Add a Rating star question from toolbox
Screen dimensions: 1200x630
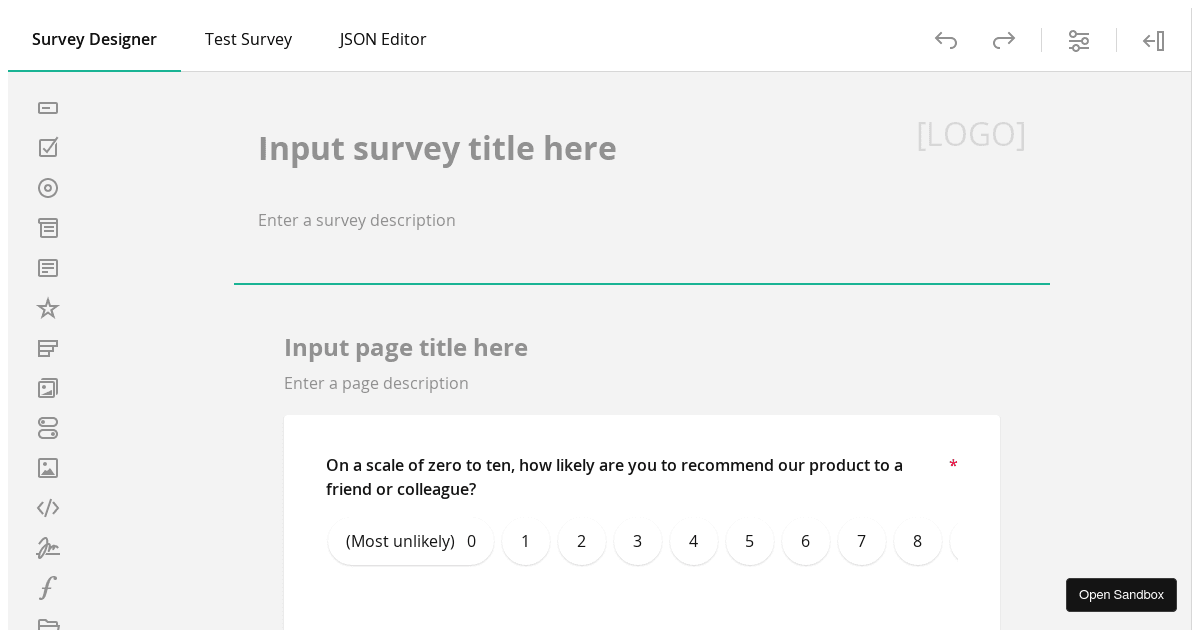(48, 308)
